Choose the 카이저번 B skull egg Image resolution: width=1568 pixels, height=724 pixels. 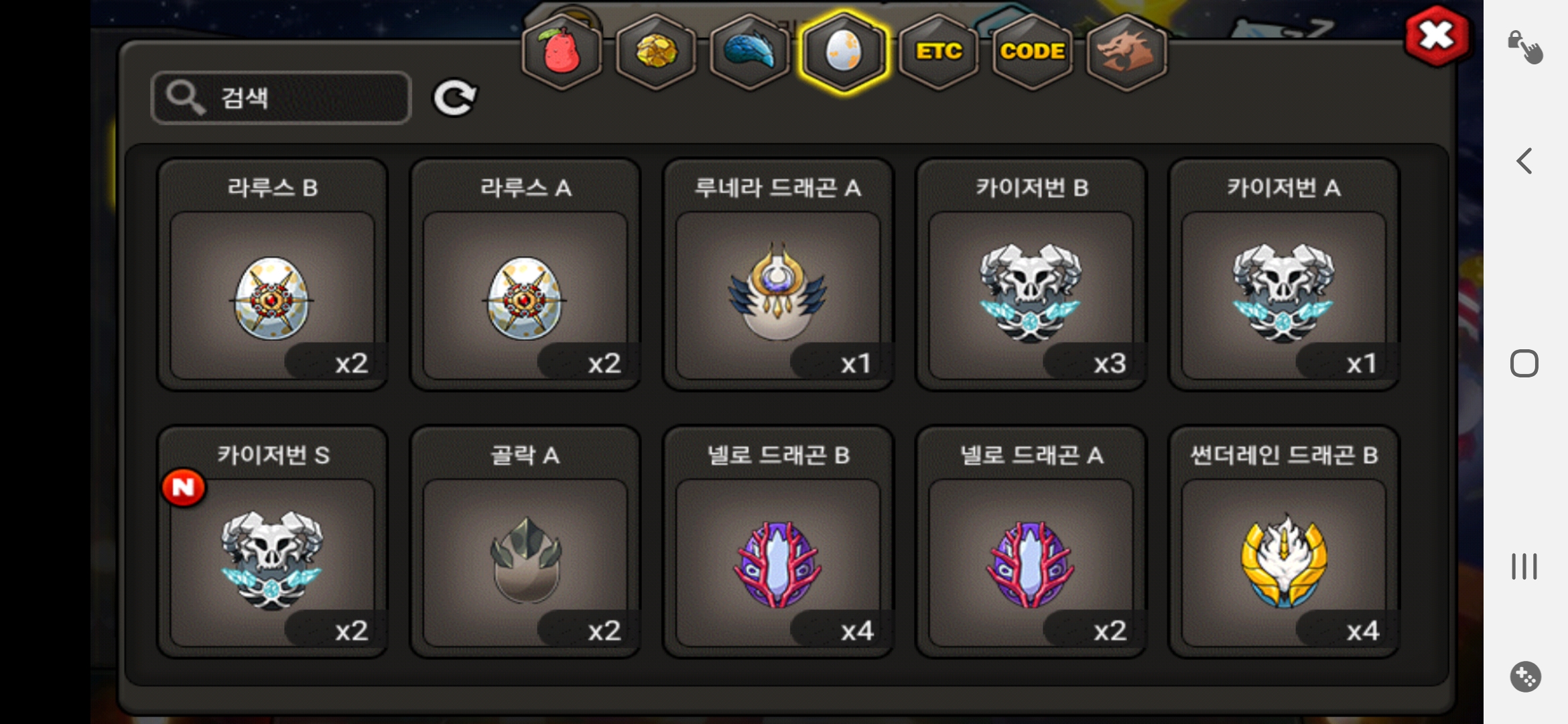[x=1031, y=275]
